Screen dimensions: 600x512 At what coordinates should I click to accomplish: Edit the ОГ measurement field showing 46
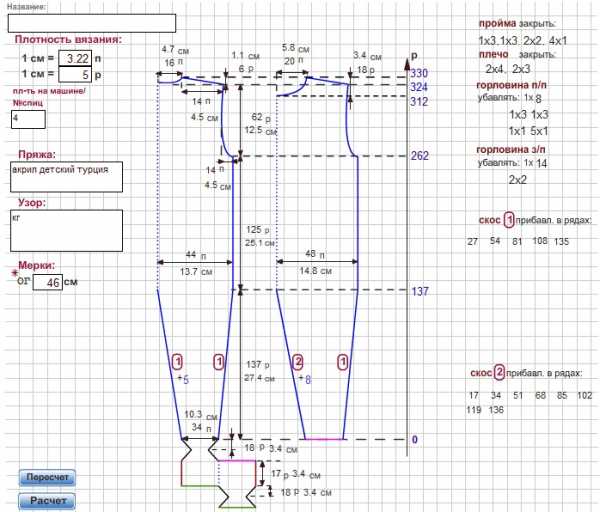[47, 283]
